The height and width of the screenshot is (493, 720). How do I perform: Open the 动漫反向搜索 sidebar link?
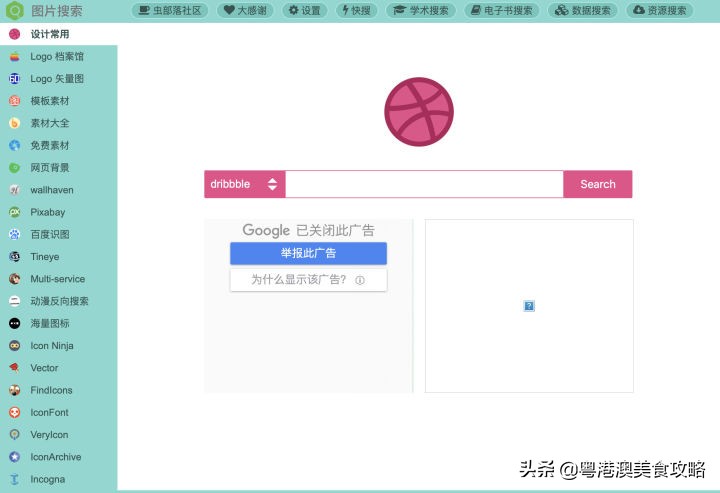coord(59,301)
